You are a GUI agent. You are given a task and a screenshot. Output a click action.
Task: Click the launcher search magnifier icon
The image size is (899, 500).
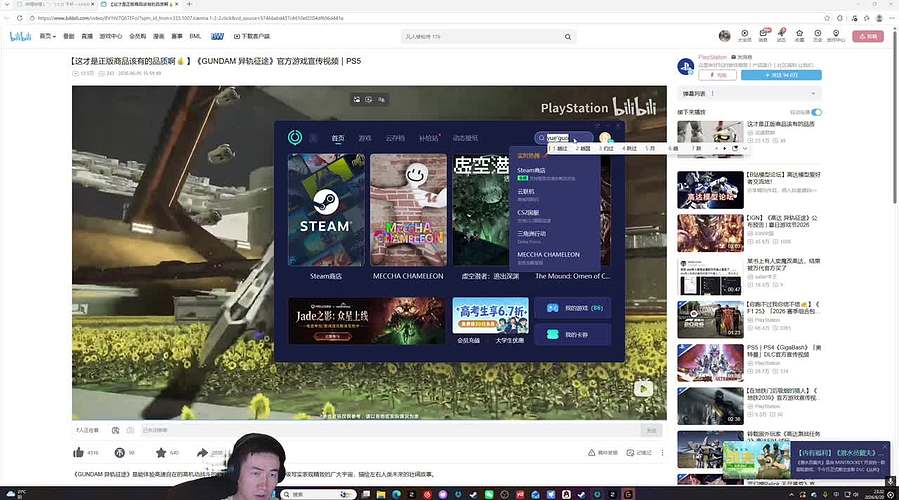pos(541,138)
